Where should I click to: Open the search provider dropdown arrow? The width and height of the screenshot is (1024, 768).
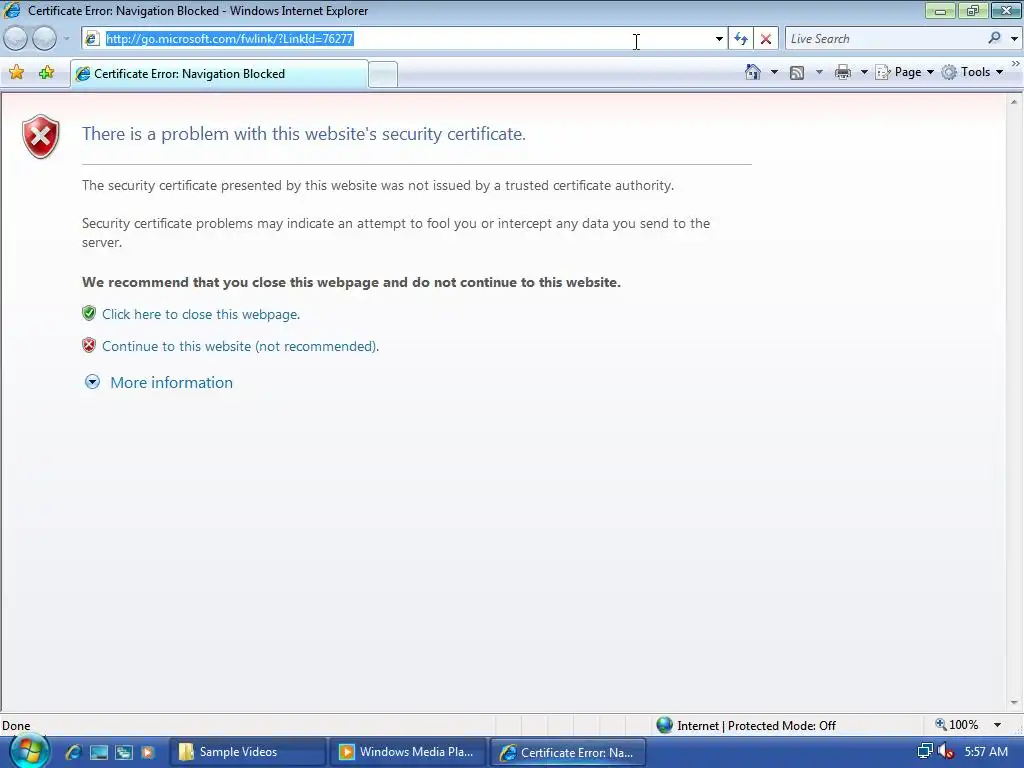coord(1014,39)
